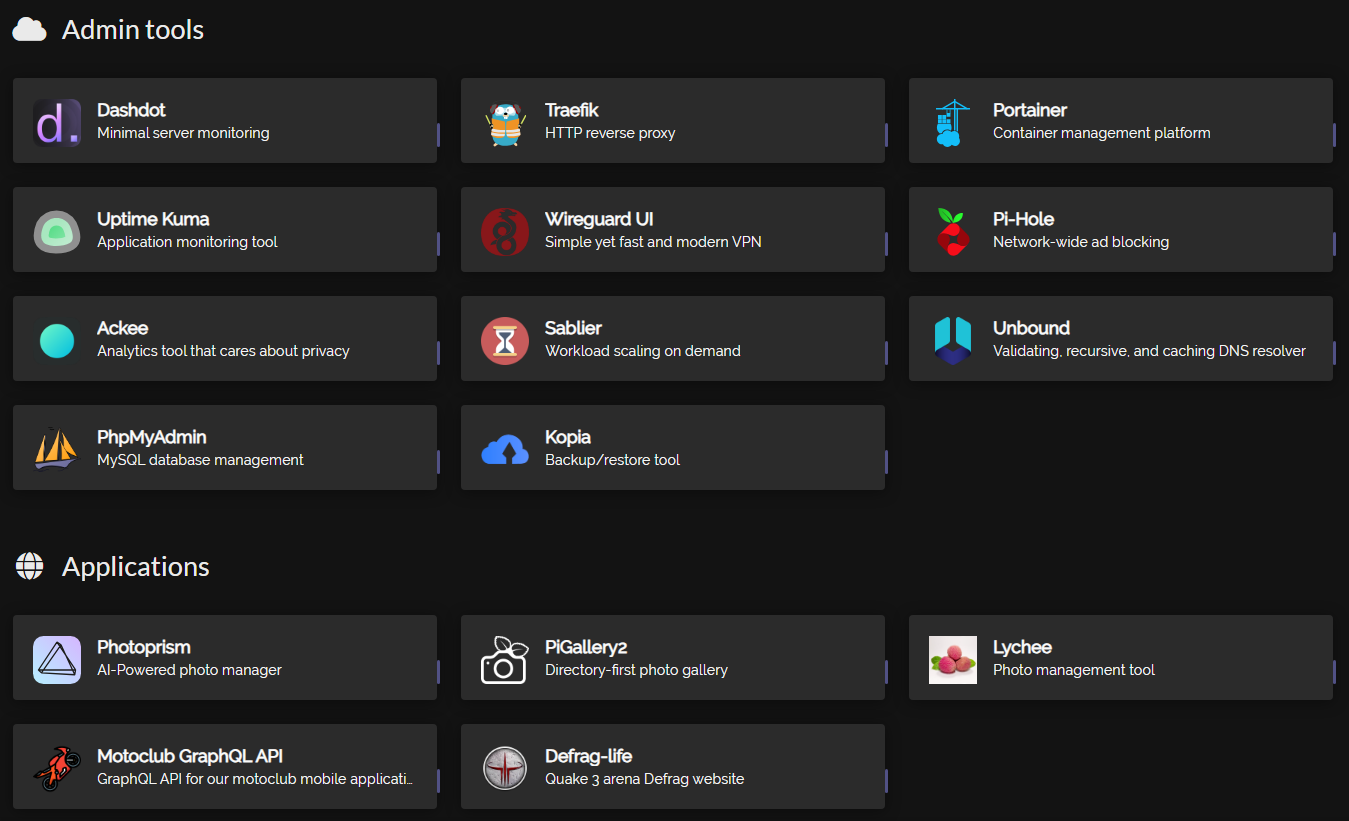The width and height of the screenshot is (1349, 821).
Task: Click 'Photo management tool' subtitle
Action: [x=1074, y=670]
